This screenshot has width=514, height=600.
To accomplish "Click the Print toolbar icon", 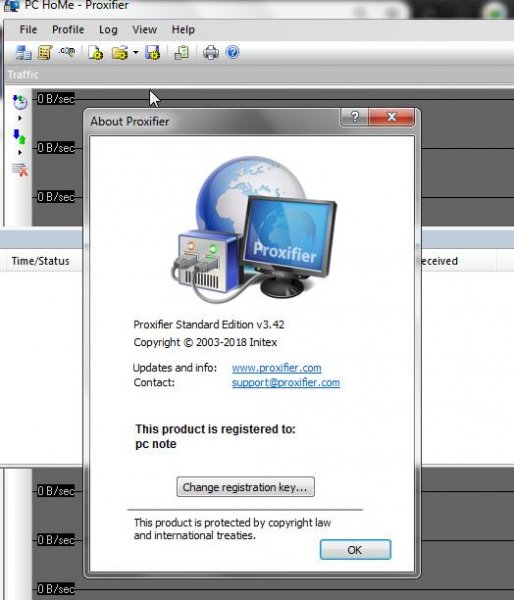I will [x=210, y=52].
